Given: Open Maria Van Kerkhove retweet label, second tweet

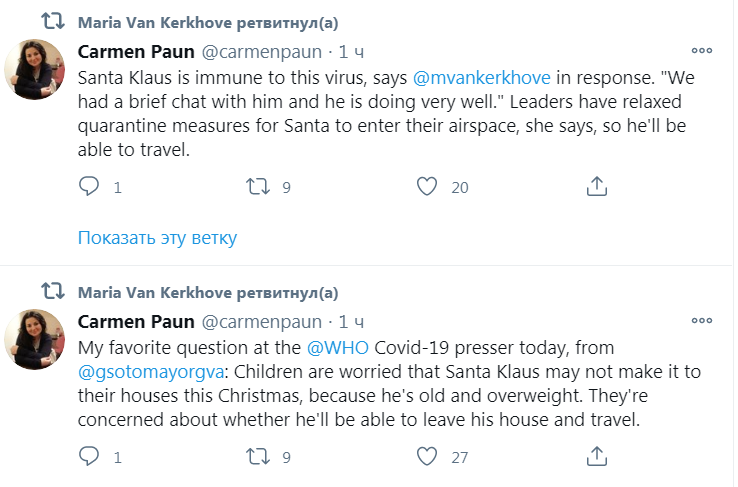Looking at the screenshot, I should pos(208,292).
